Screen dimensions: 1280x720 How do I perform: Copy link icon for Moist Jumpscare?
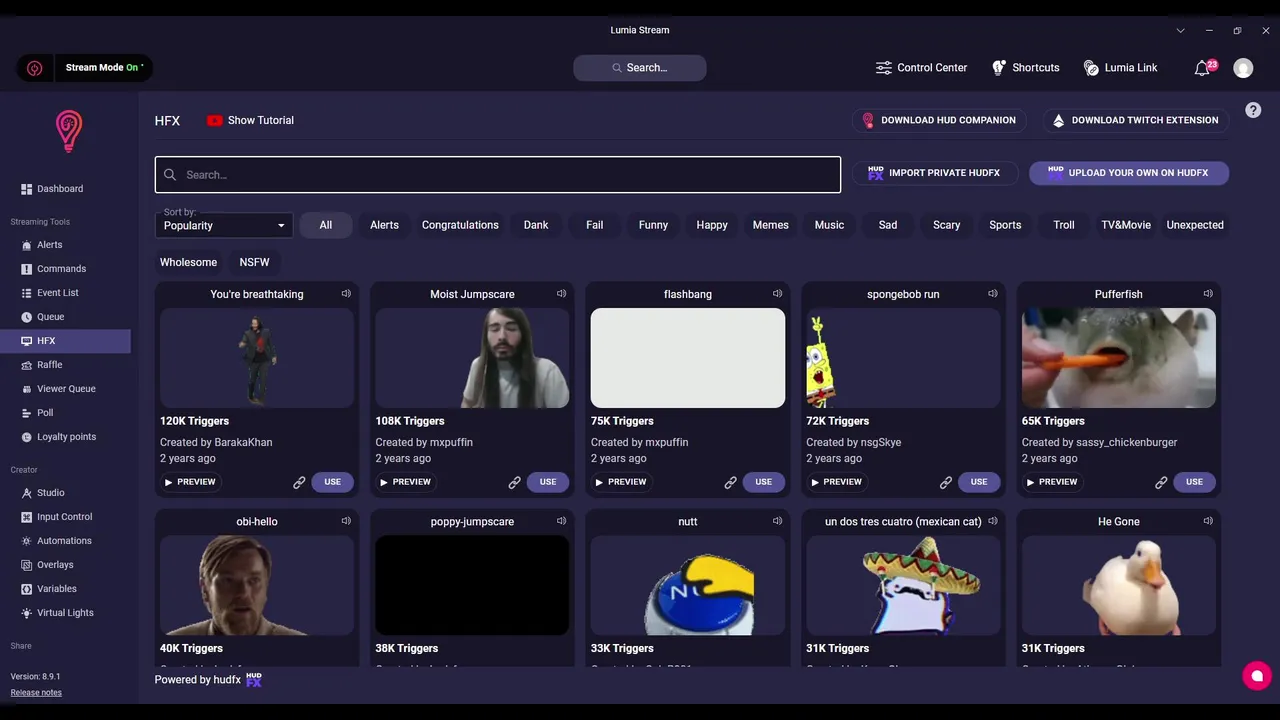coord(514,482)
